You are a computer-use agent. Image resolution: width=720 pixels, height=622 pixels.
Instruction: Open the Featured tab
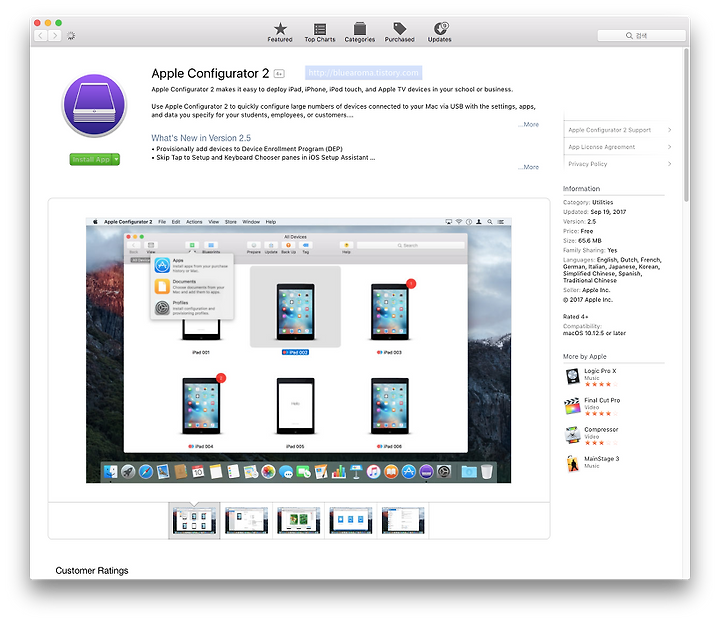pos(280,33)
